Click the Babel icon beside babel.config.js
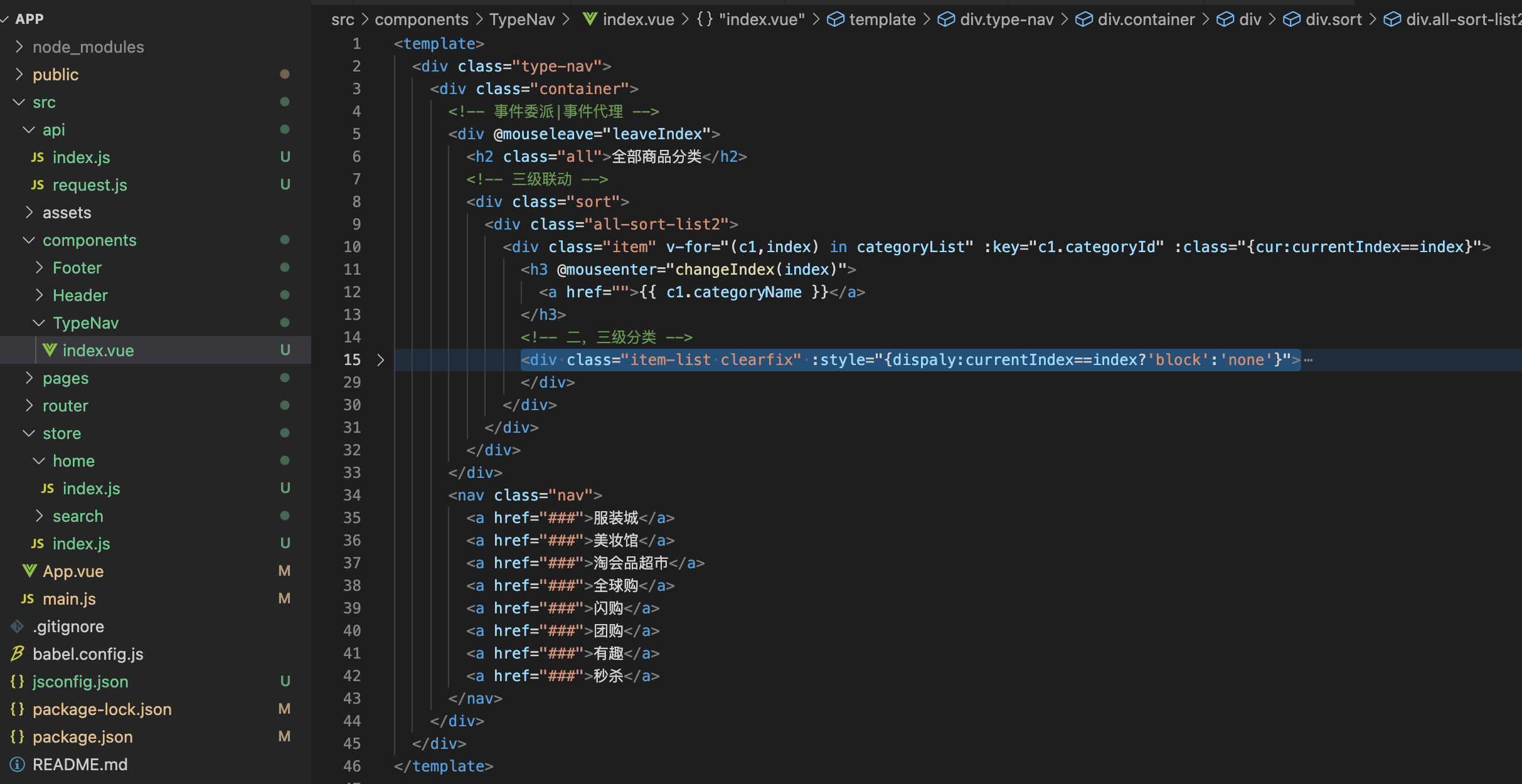This screenshot has height=784, width=1522. [x=18, y=654]
